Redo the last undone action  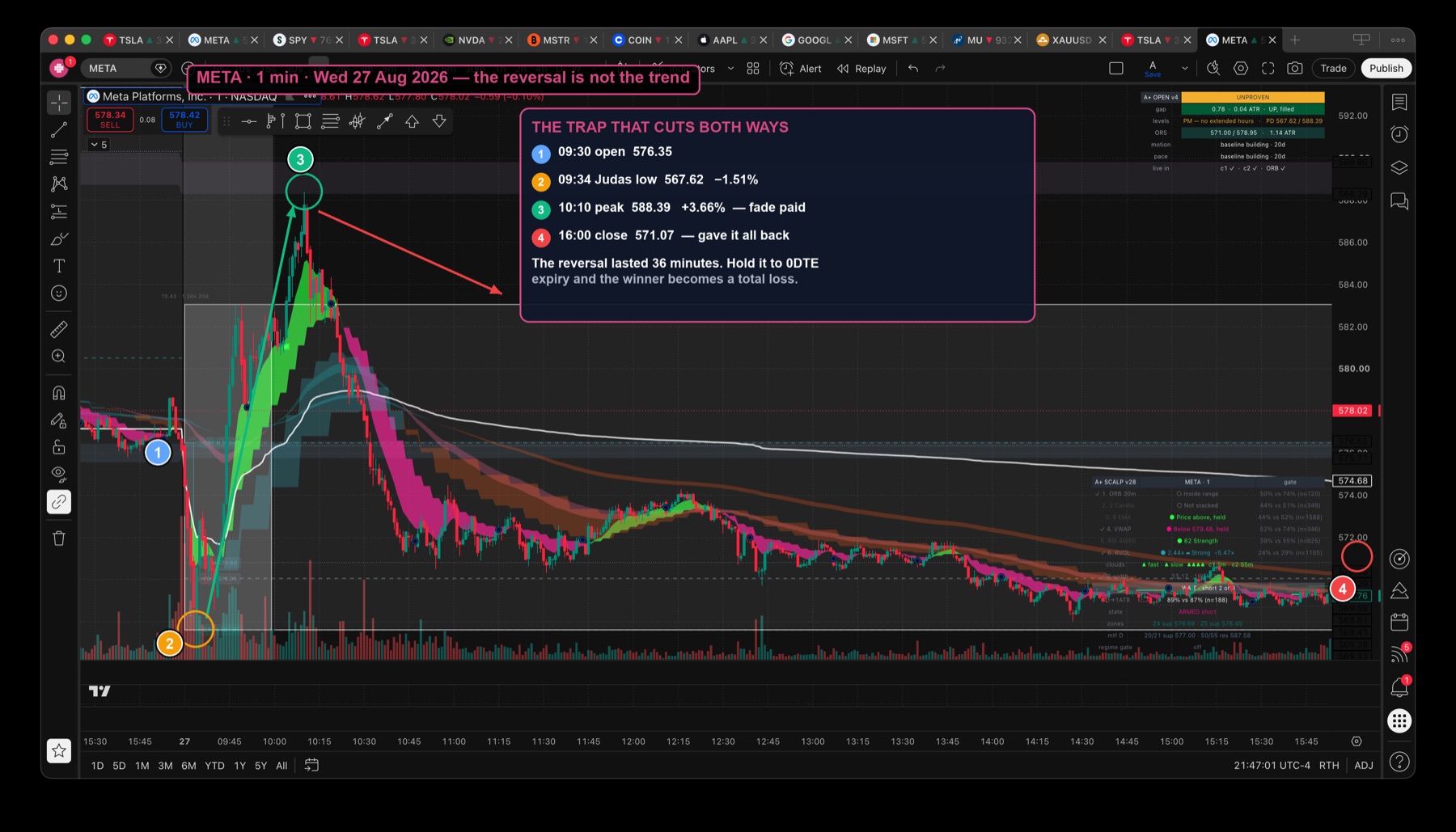pyautogui.click(x=940, y=69)
